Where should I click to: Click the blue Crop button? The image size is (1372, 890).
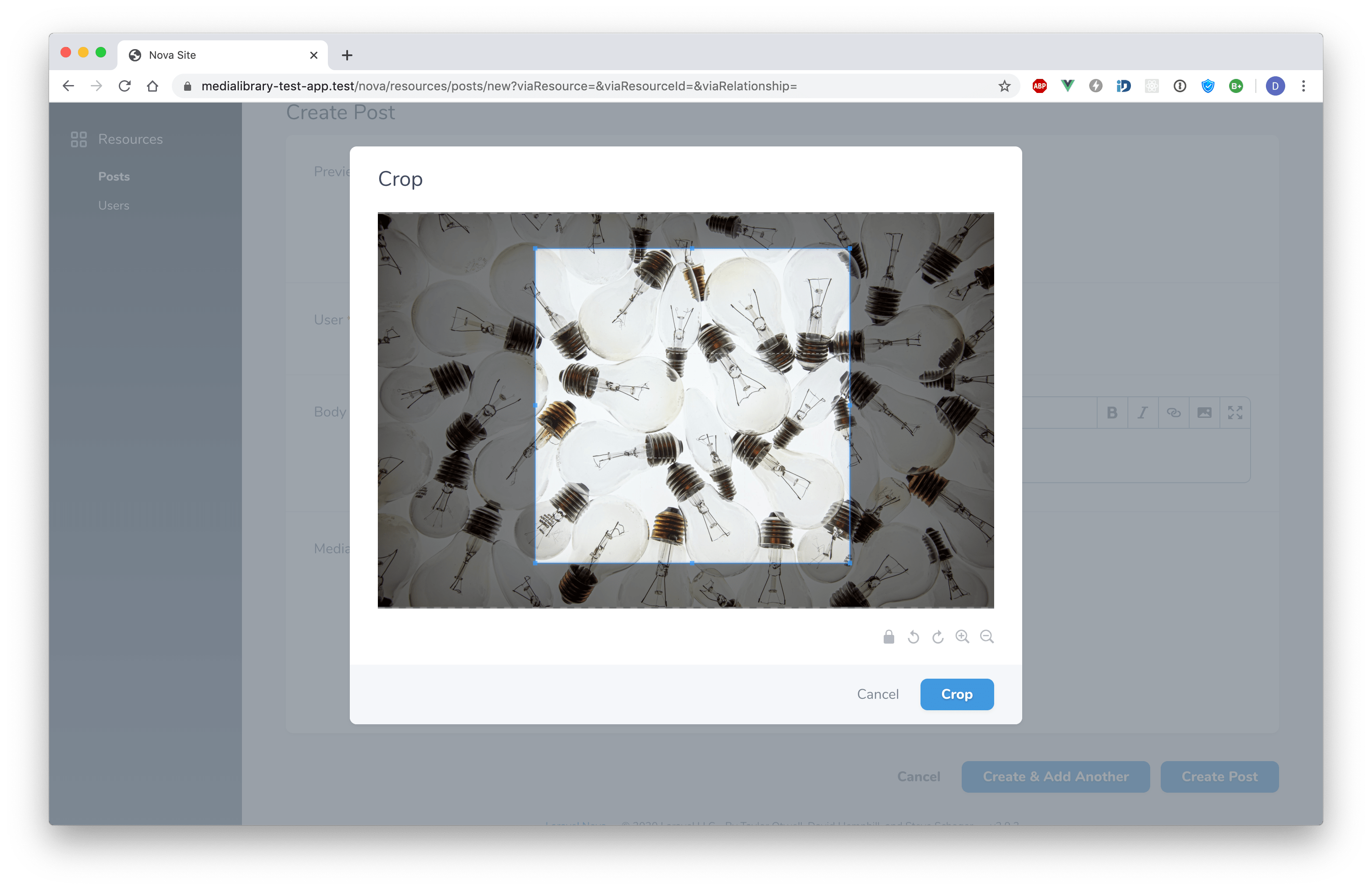click(x=956, y=694)
